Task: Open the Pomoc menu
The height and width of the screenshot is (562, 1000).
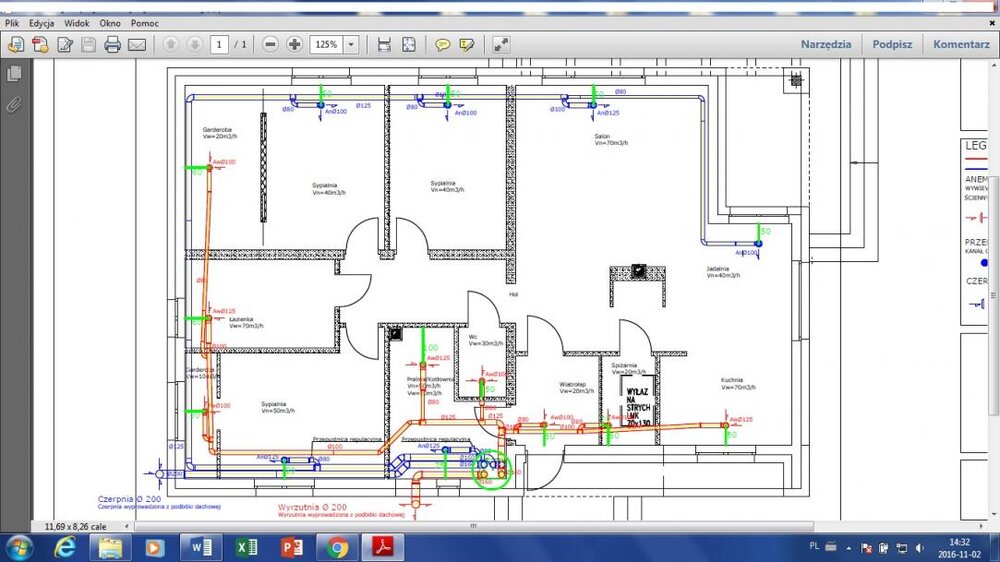Action: tap(145, 22)
